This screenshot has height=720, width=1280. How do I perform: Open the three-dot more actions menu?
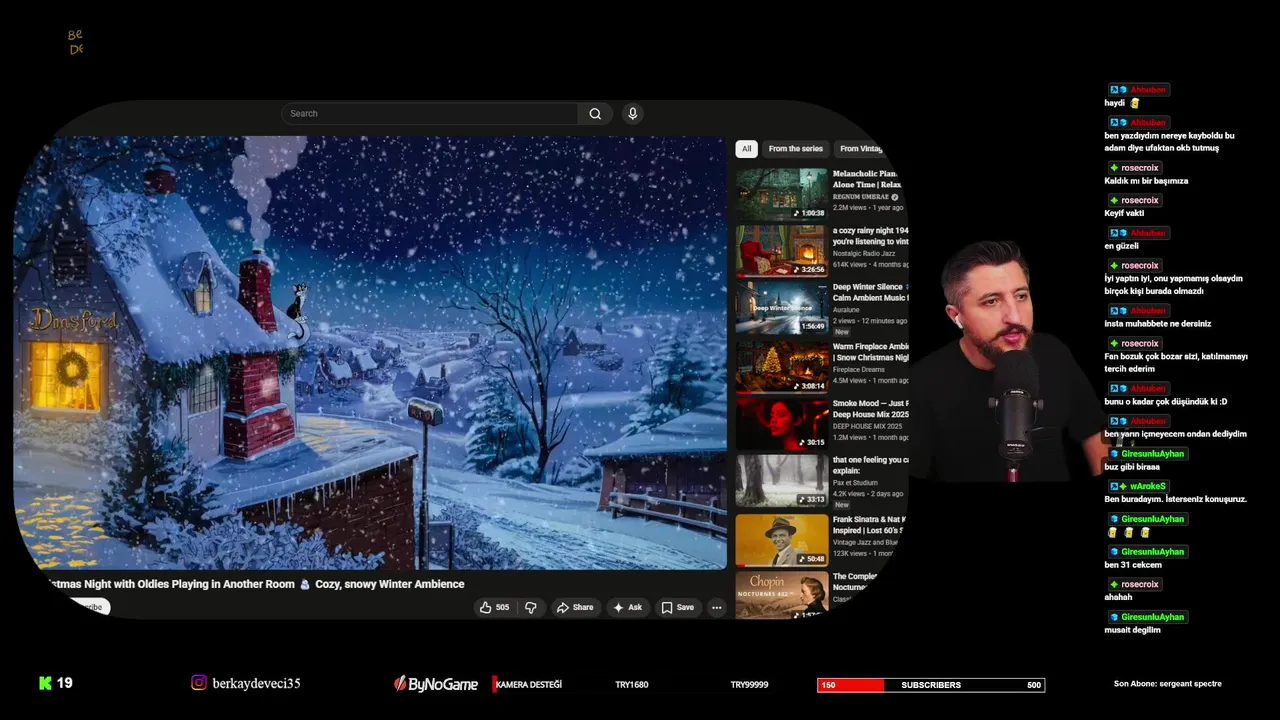[x=716, y=607]
